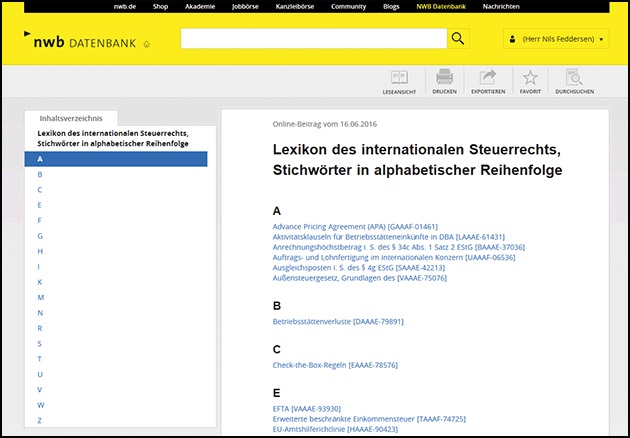The image size is (630, 438).
Task: Select letter A in table of contents
Action: [x=115, y=159]
